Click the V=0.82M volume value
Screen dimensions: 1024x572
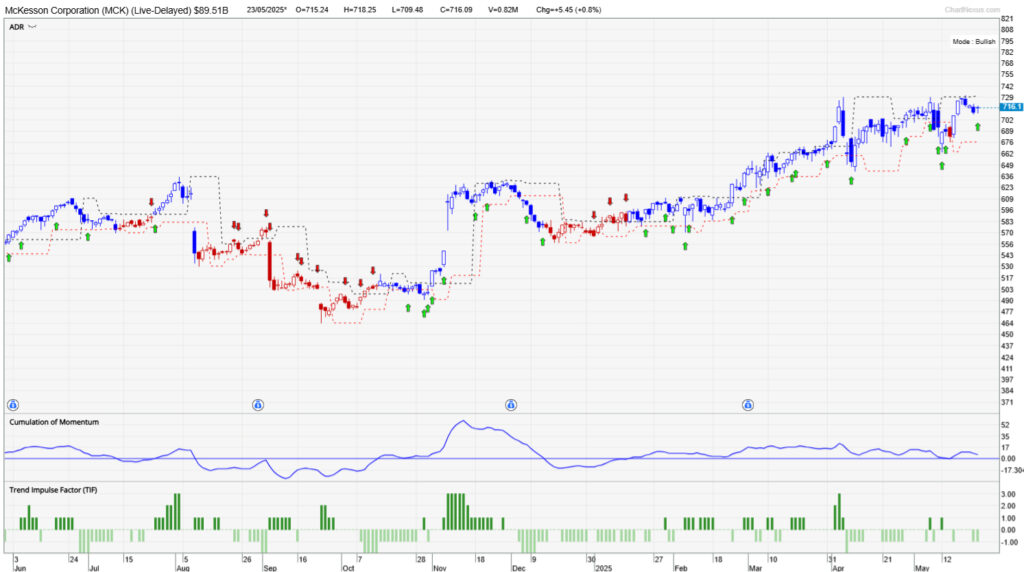coord(503,10)
